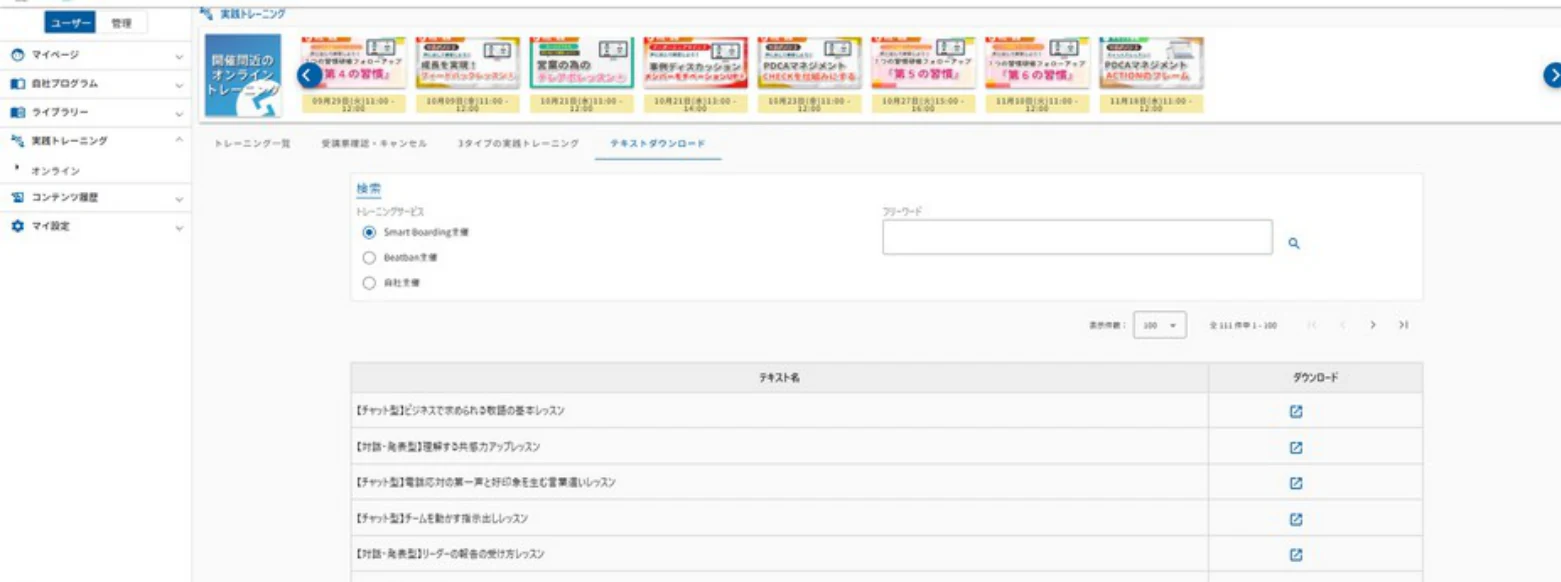Click the 検索 heading link
The height and width of the screenshot is (582, 1561).
click(369, 189)
